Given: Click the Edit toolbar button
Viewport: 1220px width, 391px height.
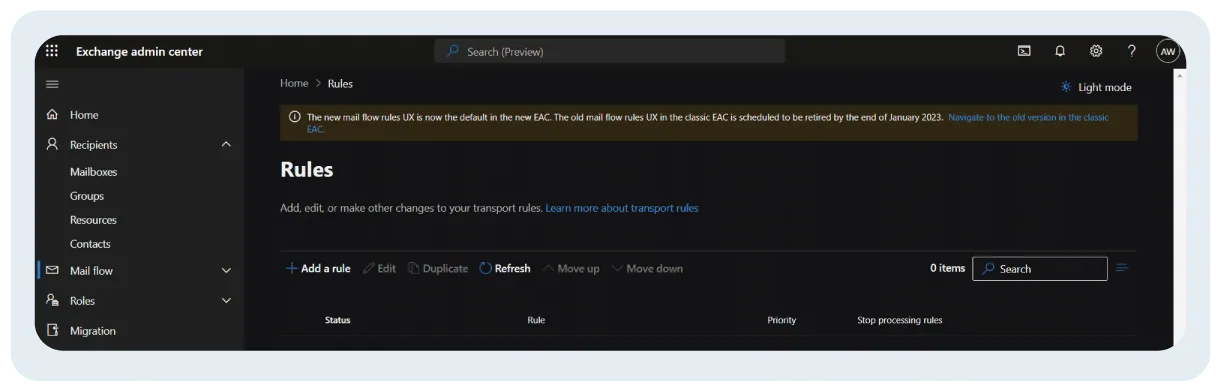Looking at the screenshot, I should tap(379, 268).
